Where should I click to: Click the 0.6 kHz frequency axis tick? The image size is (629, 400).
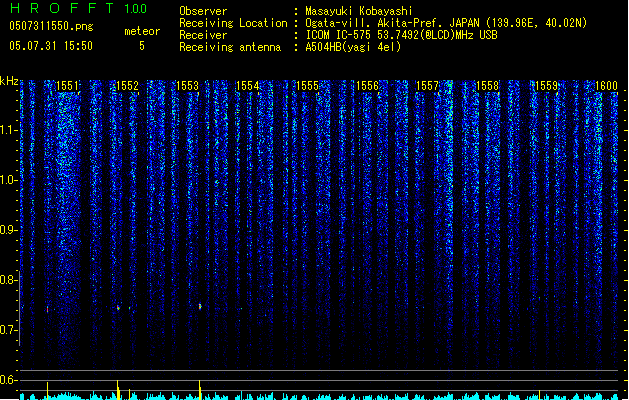click(9, 380)
